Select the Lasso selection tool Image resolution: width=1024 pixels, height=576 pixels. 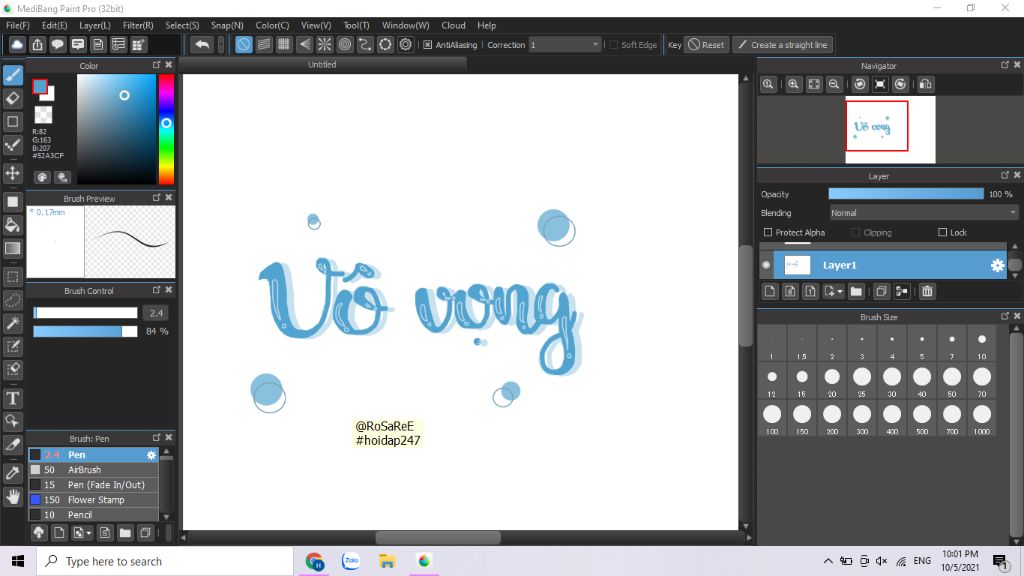(12, 300)
